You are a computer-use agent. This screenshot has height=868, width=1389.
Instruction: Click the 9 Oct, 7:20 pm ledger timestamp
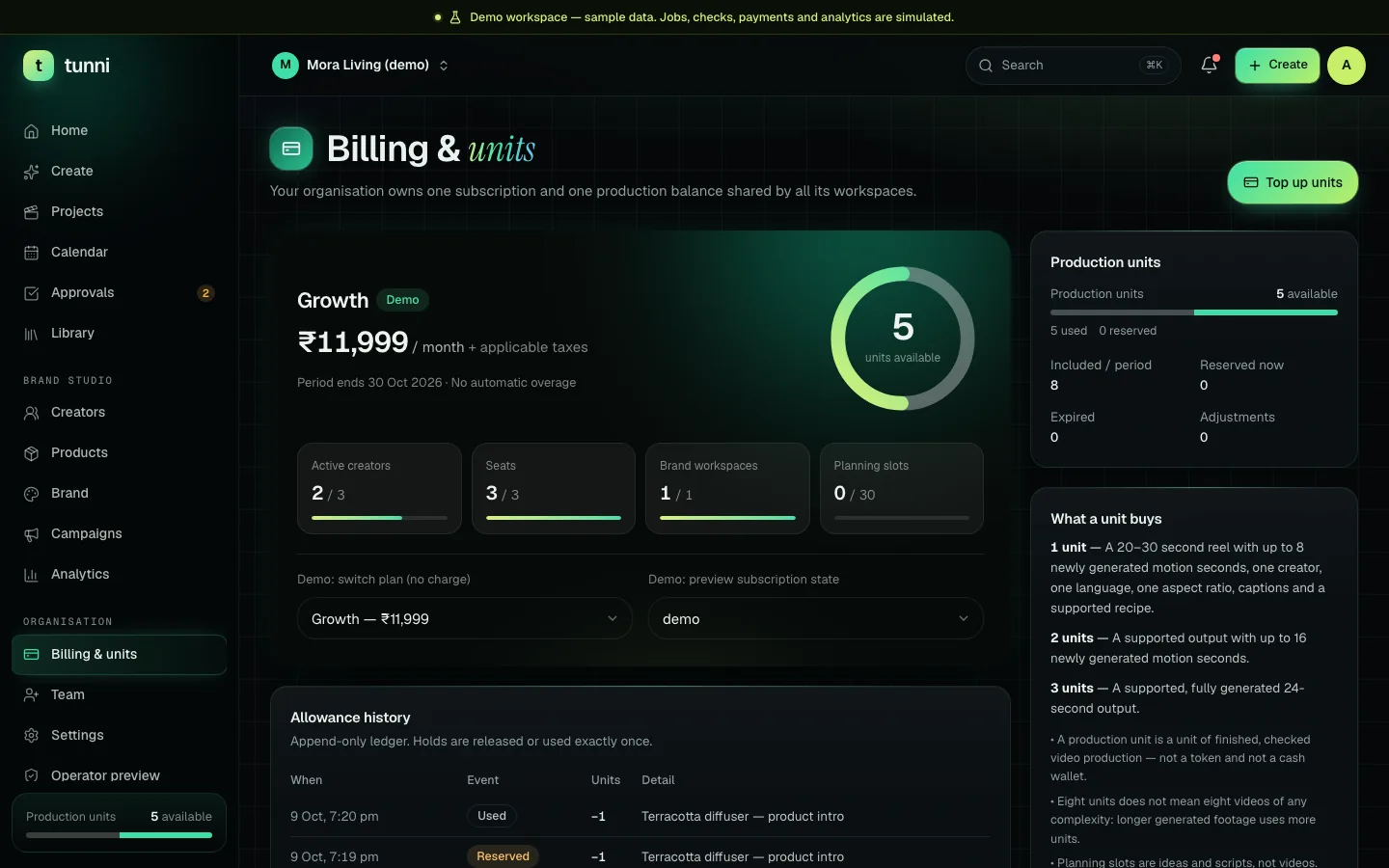[335, 816]
